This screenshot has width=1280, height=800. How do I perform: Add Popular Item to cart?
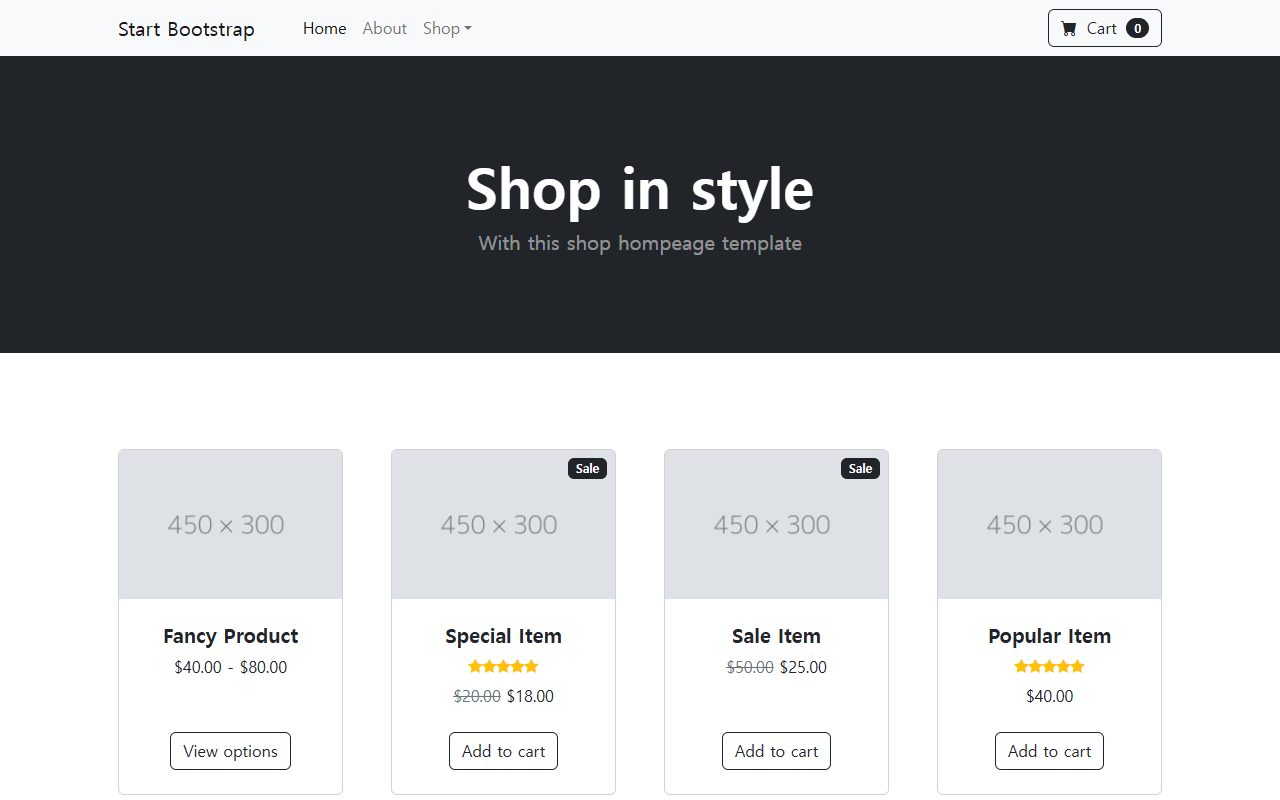pyautogui.click(x=1049, y=751)
